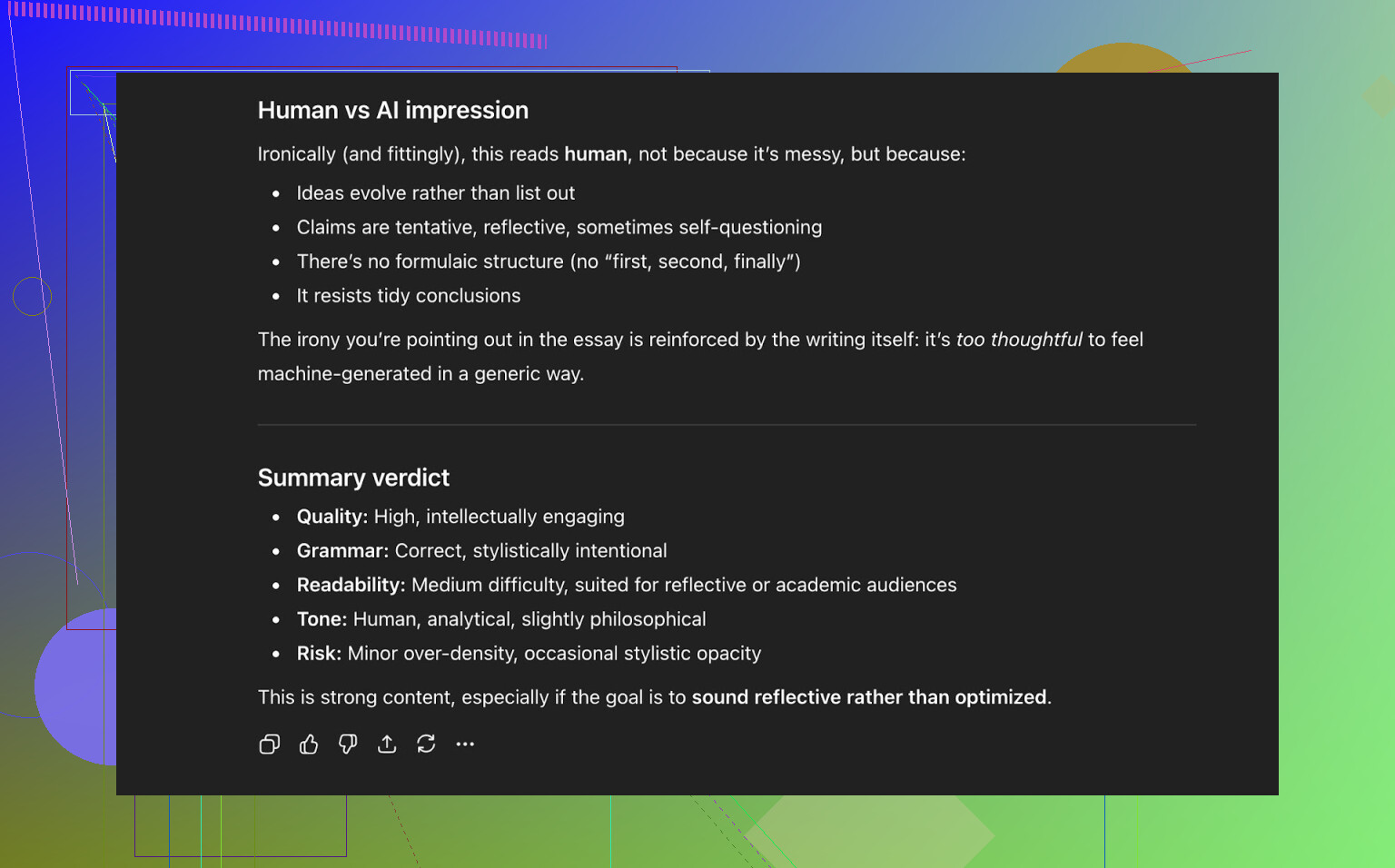Click the italic phrase "too thoughtful"
The image size is (1395, 868).
(1018, 340)
